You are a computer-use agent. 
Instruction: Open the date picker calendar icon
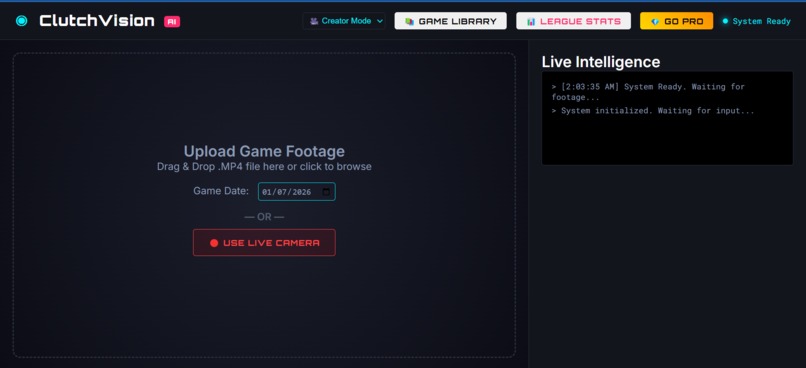(326, 192)
